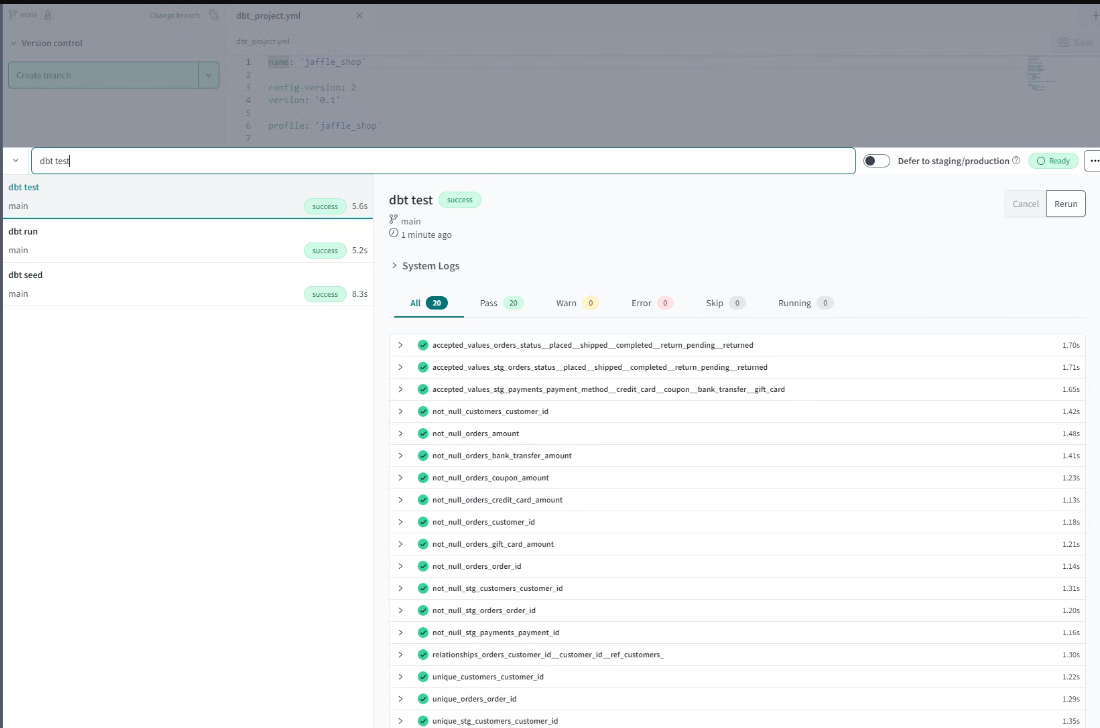Viewport: 1100px width, 728px height.
Task: Switch to the Skip tab
Action: (725, 303)
